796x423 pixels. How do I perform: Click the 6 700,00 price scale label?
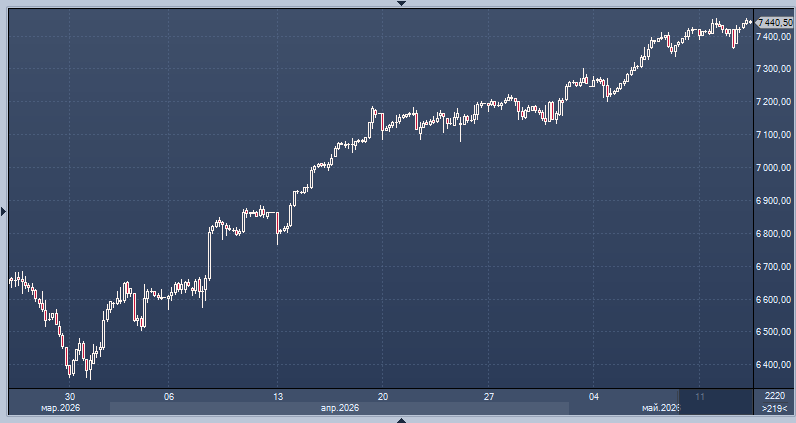point(774,267)
